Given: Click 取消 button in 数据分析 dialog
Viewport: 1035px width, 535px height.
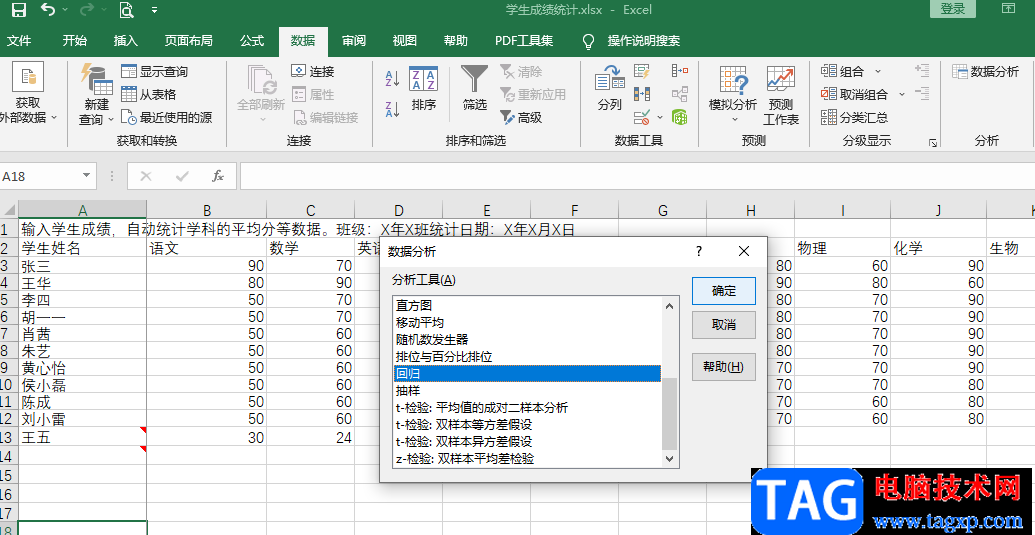Looking at the screenshot, I should (724, 325).
